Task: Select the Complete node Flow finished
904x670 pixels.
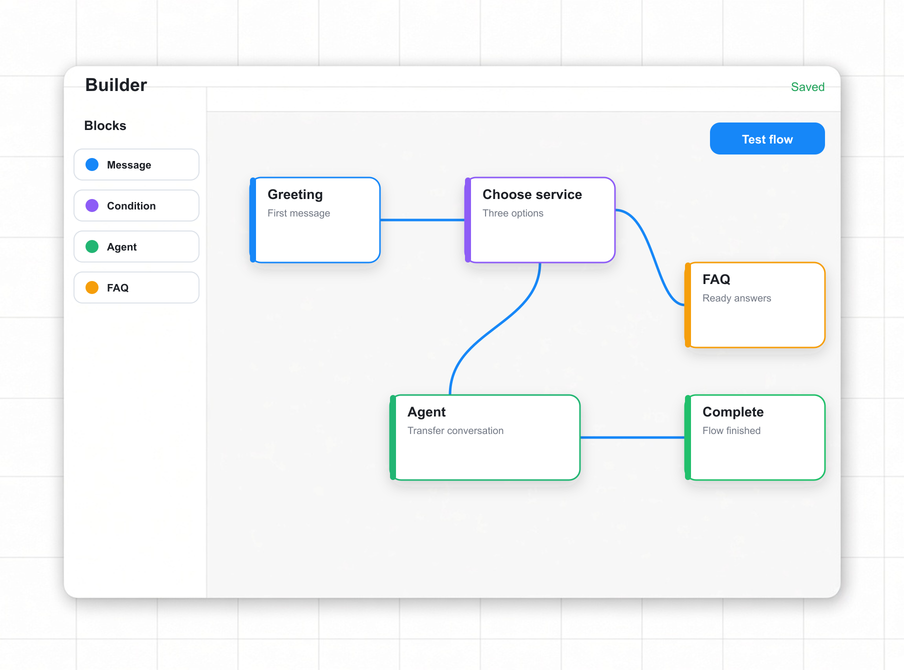Action: click(x=755, y=438)
